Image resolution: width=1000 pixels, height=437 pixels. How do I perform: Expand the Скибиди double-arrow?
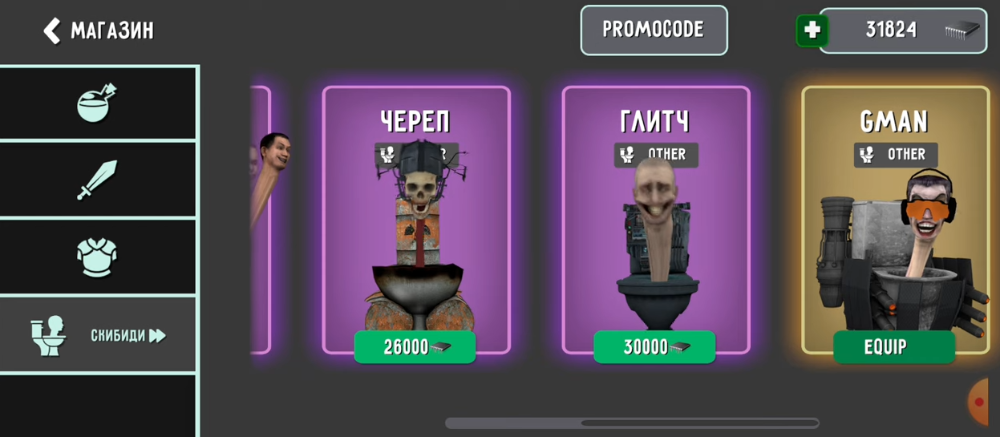[x=158, y=336]
